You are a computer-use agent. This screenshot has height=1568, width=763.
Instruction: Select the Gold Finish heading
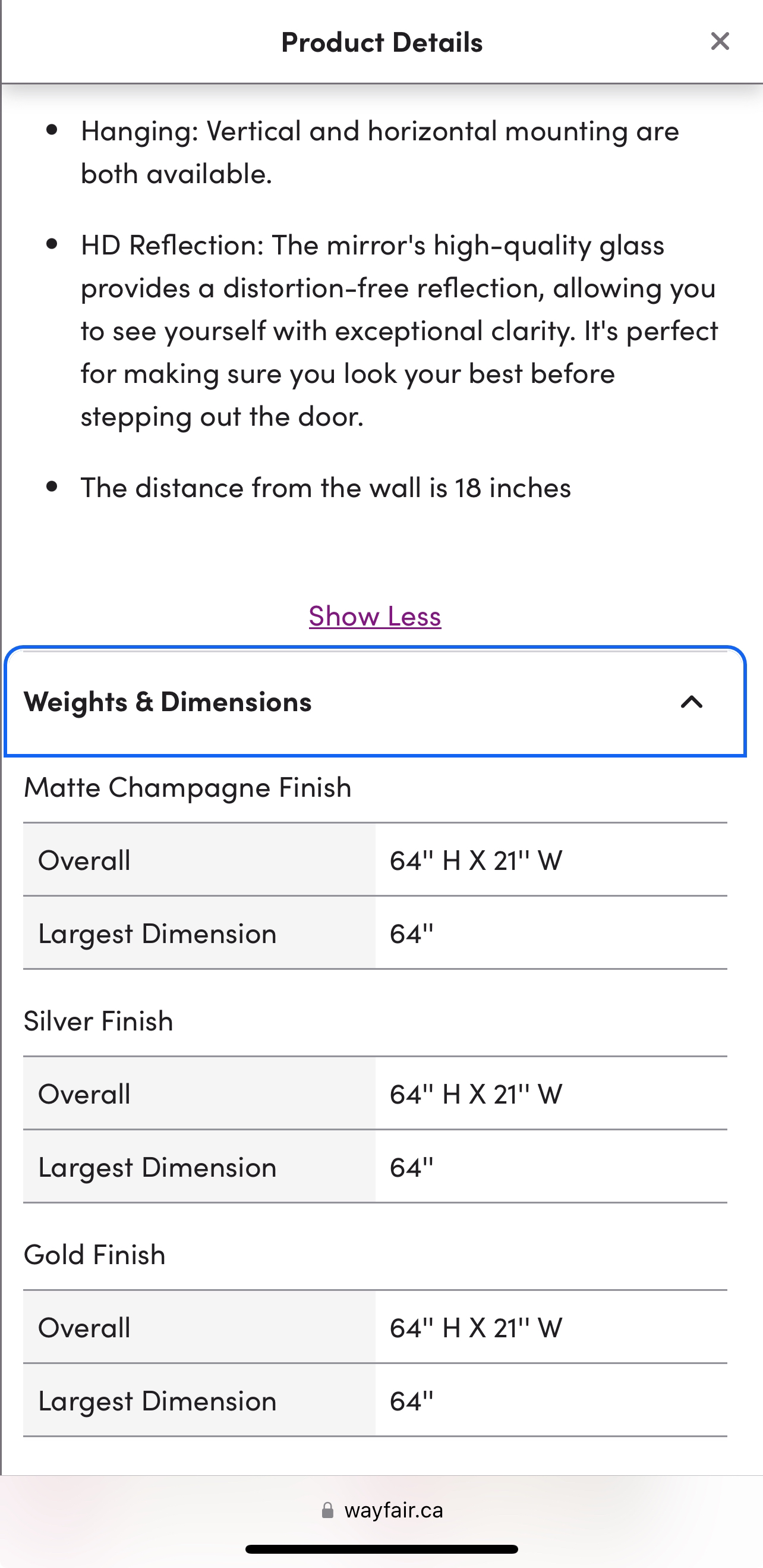tap(94, 1255)
